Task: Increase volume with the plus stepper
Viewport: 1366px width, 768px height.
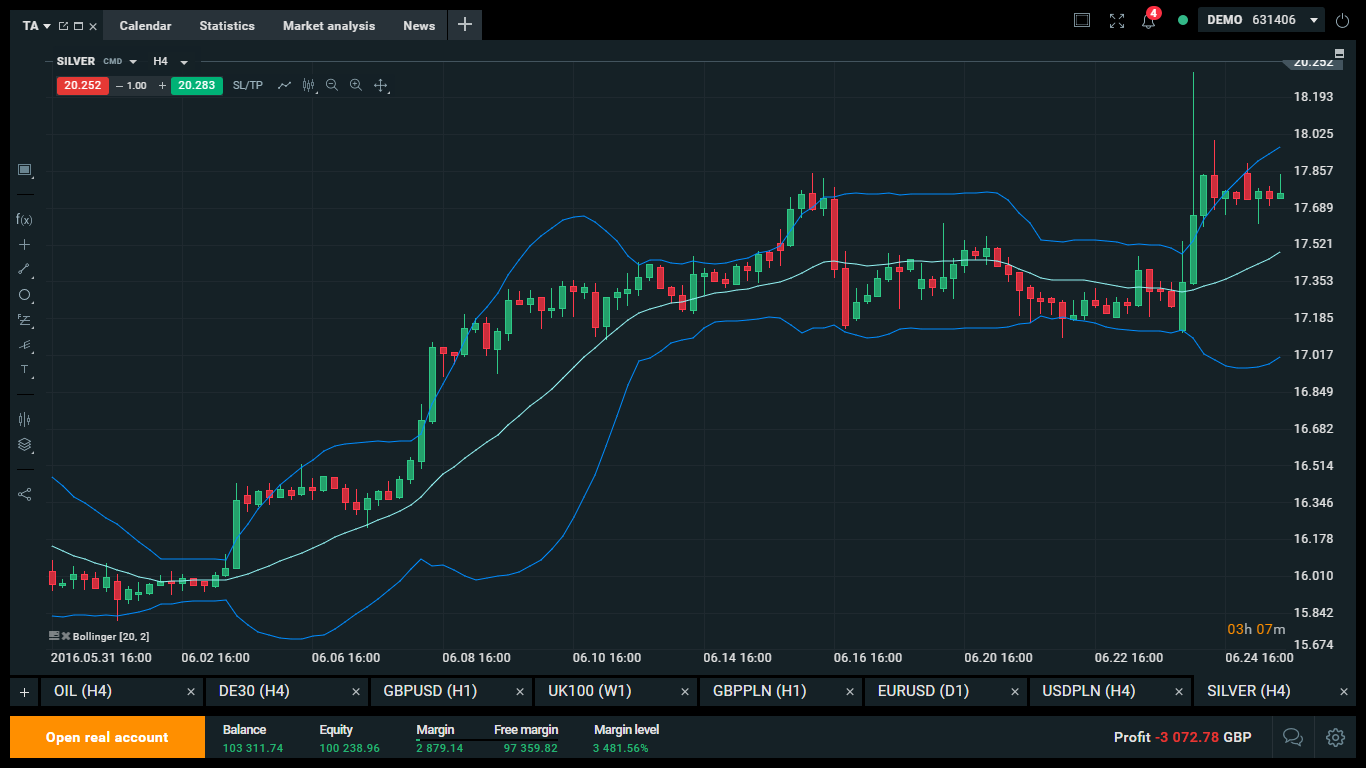Action: (x=162, y=86)
